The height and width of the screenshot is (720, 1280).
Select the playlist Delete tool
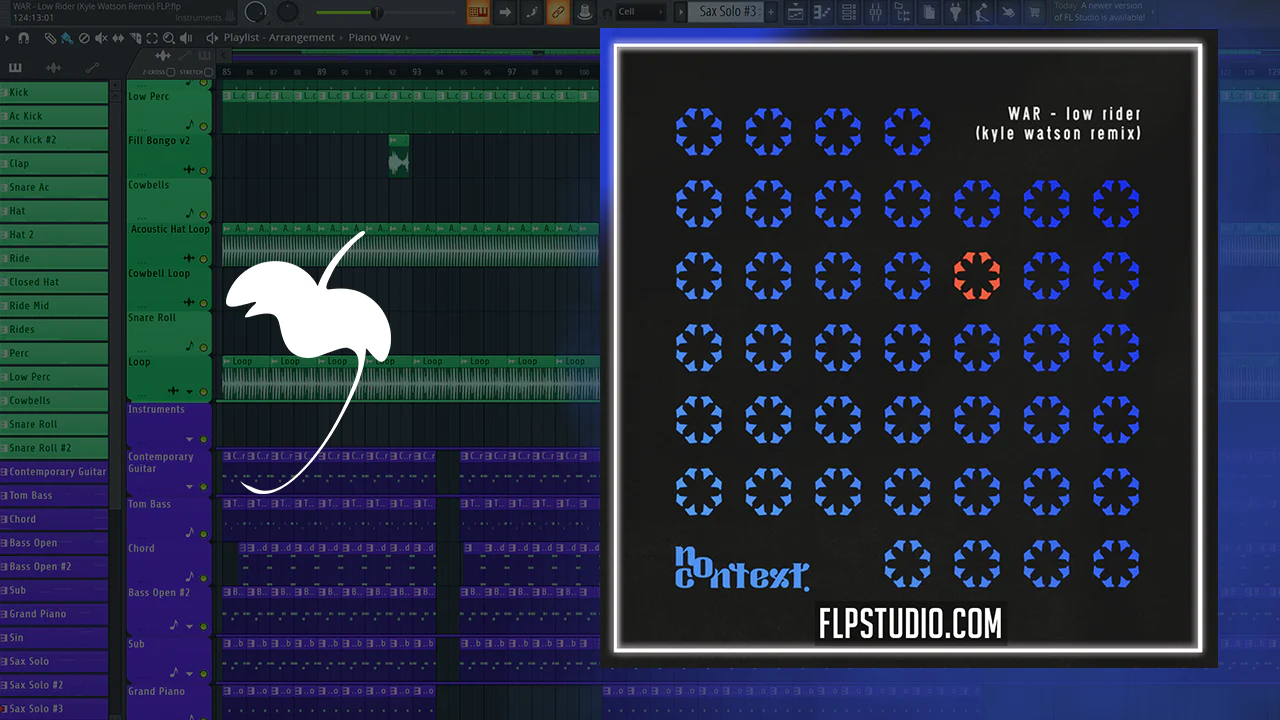[x=84, y=38]
